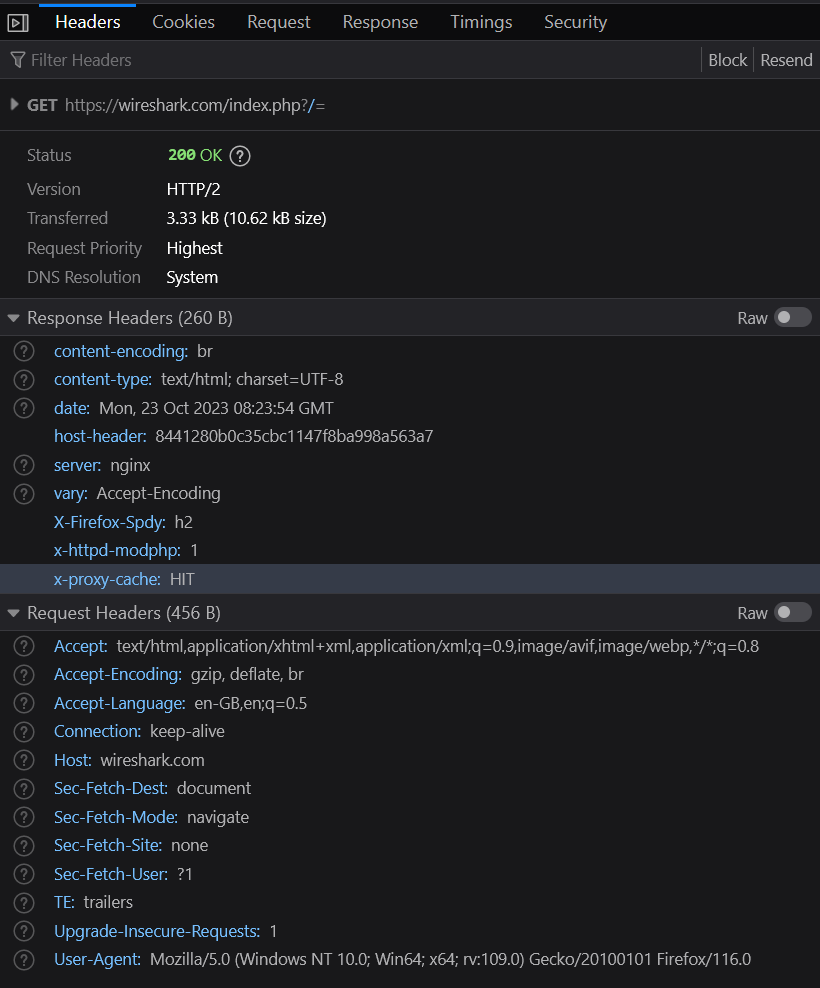Viewport: 820px width, 988px height.
Task: Open help for vary response header
Action: click(24, 494)
